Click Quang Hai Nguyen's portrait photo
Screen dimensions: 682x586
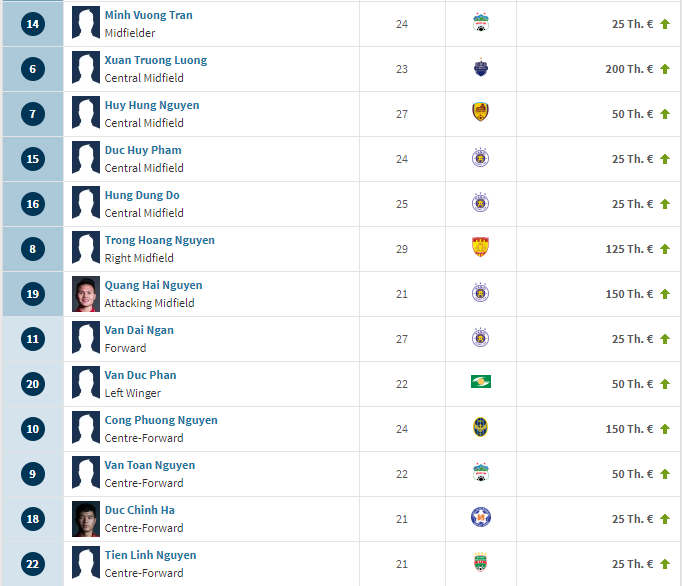tap(86, 294)
